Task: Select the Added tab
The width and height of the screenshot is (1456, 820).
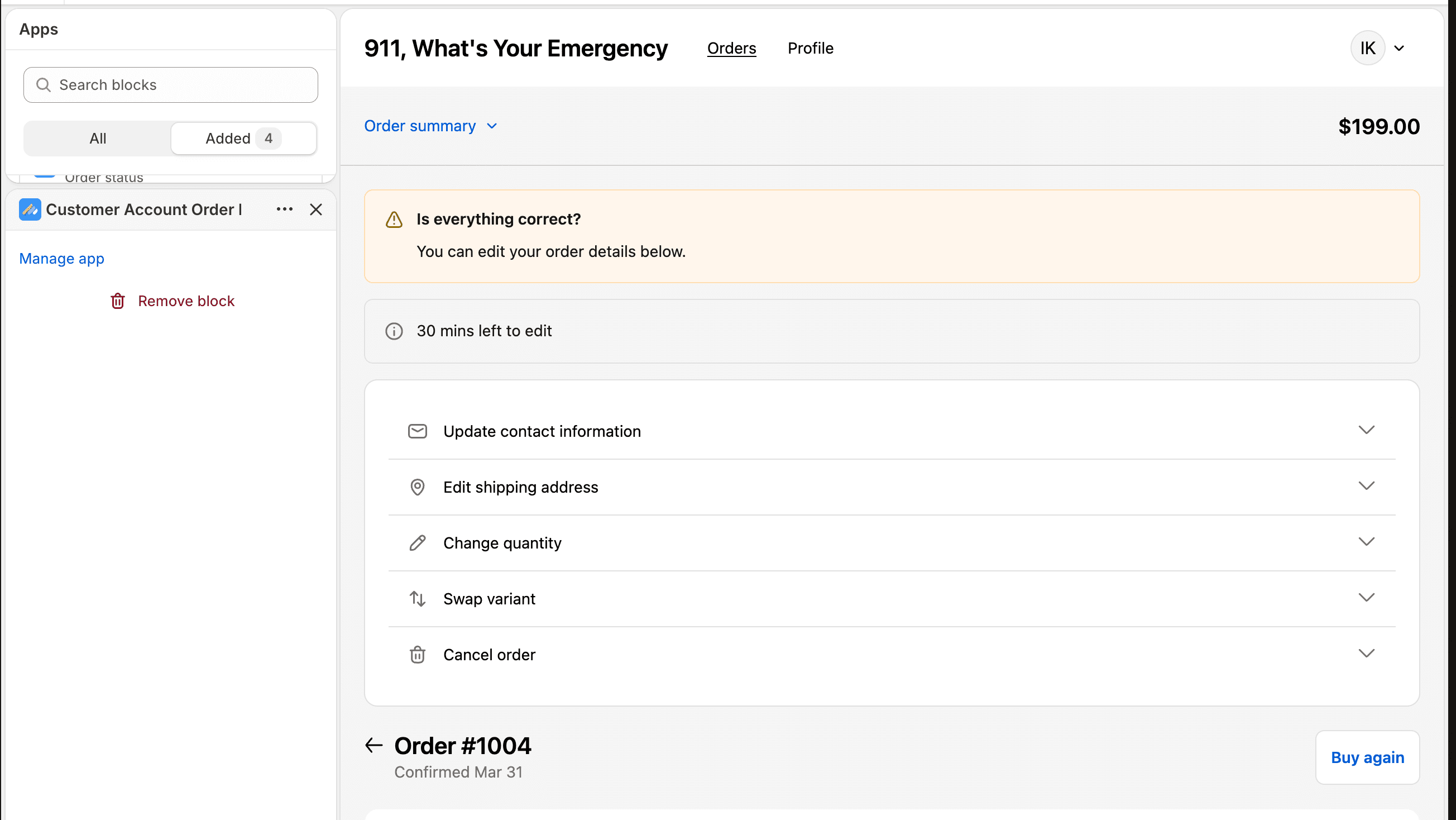Action: click(x=243, y=139)
